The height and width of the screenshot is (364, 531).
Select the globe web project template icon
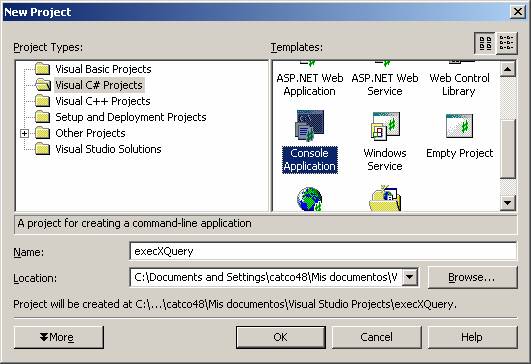coord(310,200)
